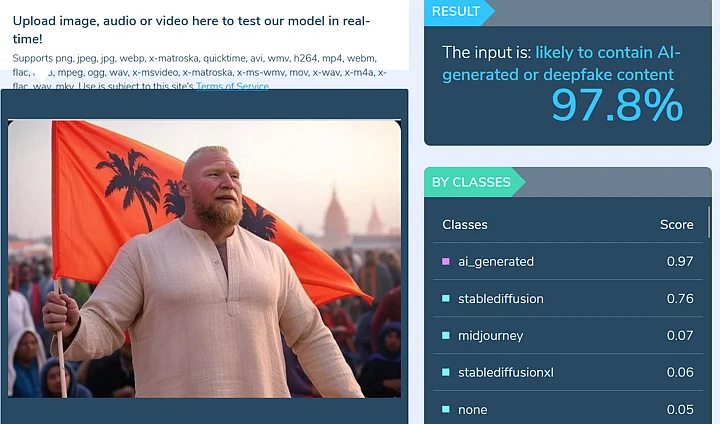
Task: Click the teal swatch beside none
Action: (x=445, y=409)
